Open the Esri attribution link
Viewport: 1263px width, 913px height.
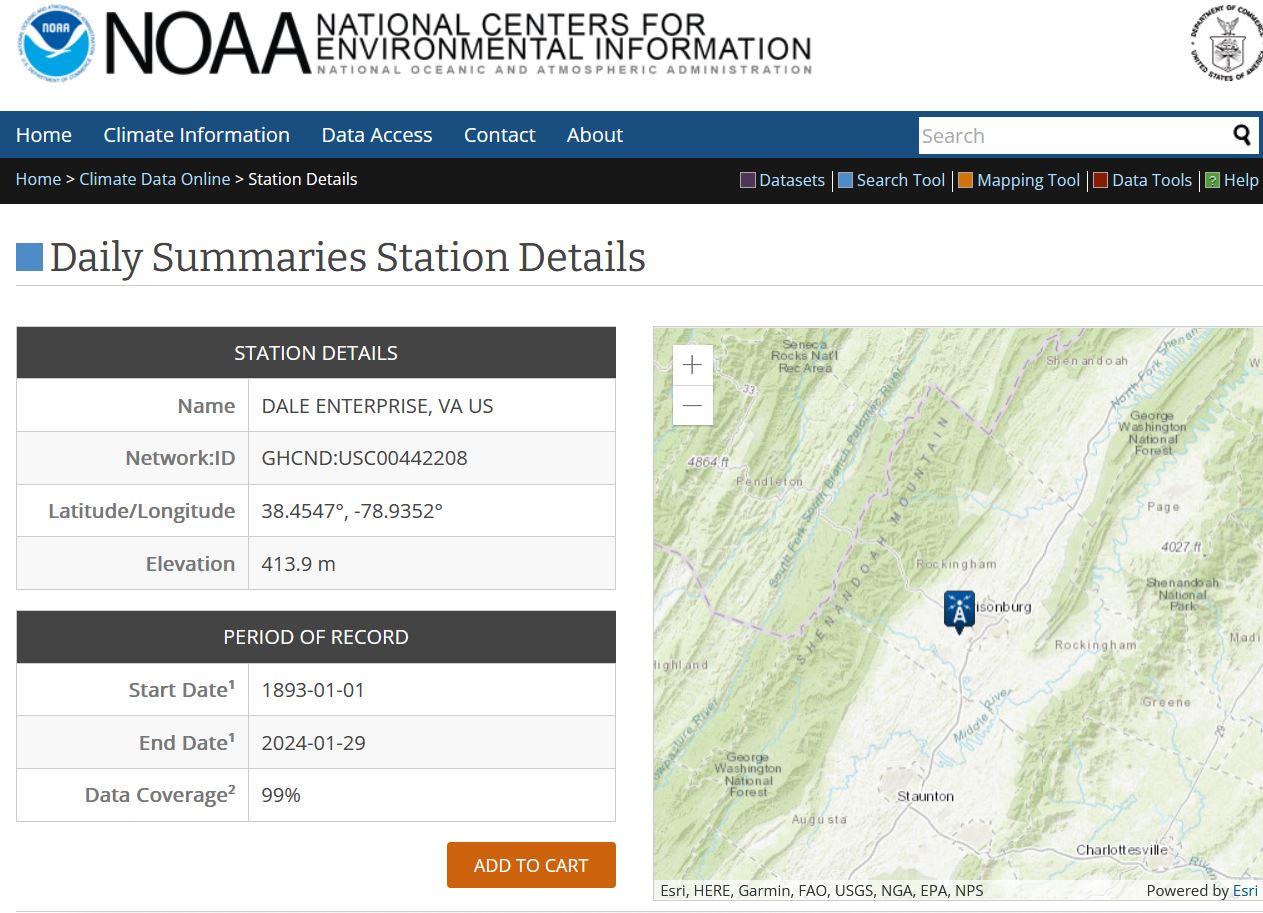point(1244,890)
